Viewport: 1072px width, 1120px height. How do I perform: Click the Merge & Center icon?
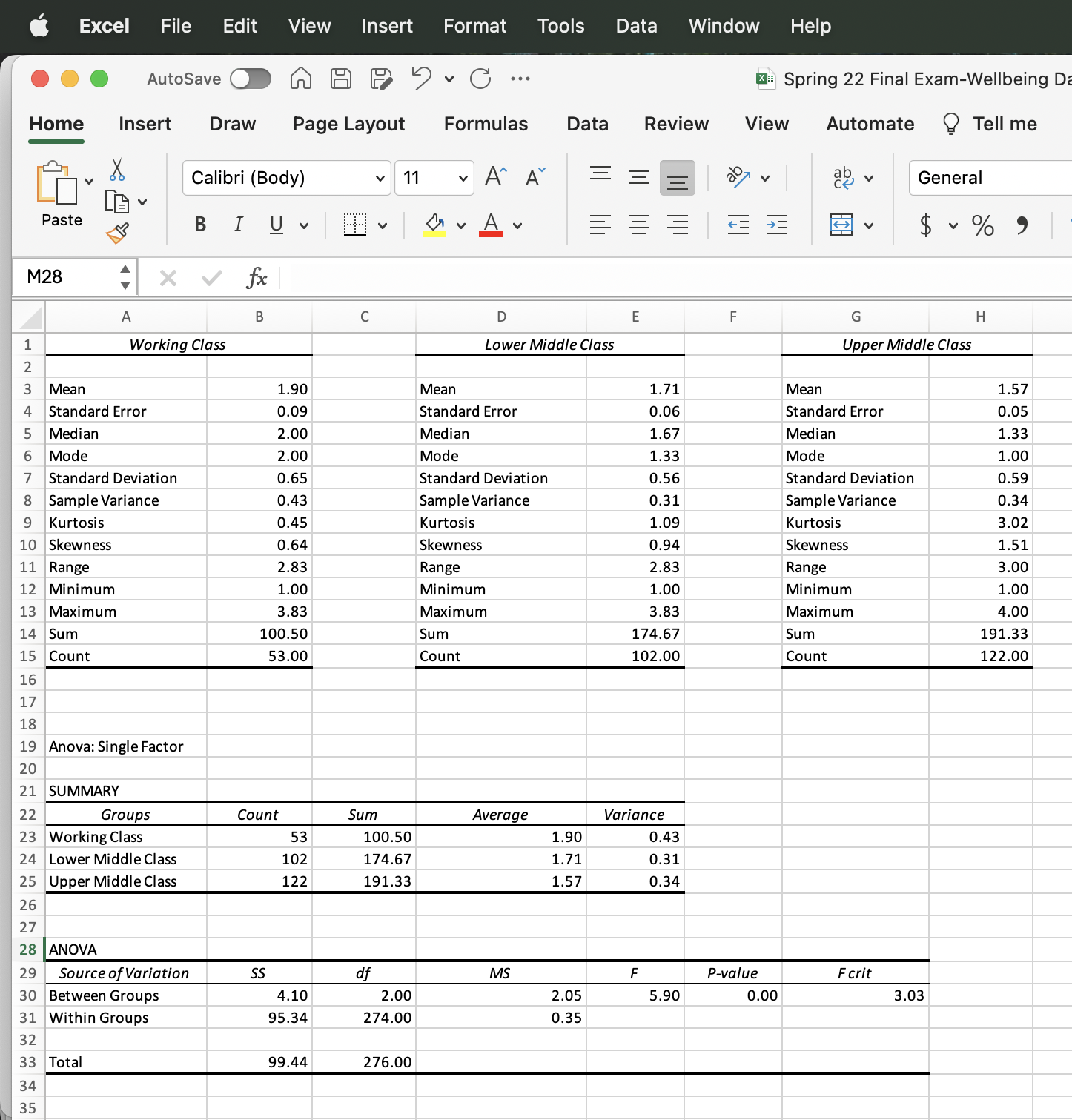[x=841, y=225]
